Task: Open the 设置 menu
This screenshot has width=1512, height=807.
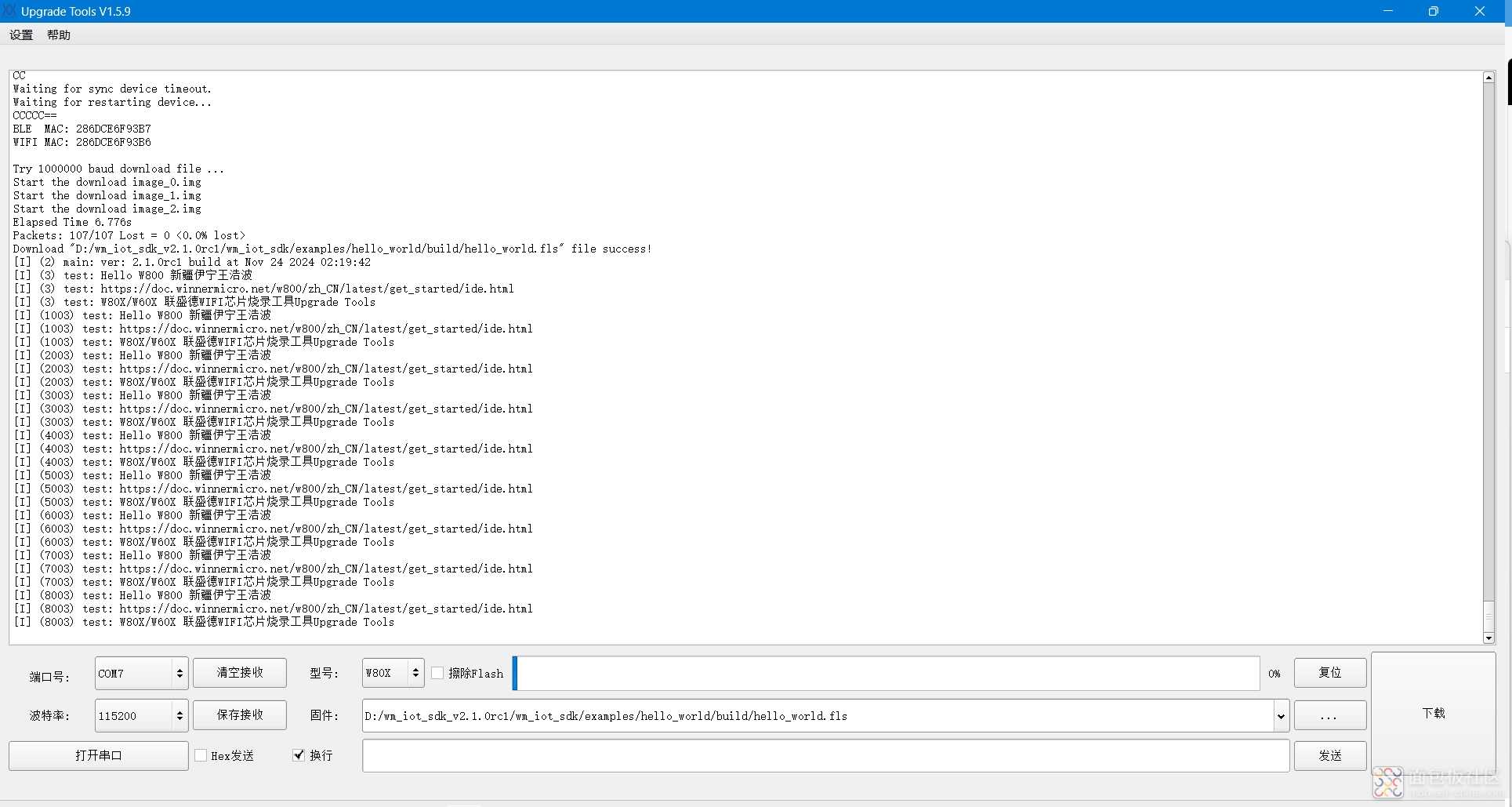Action: click(x=21, y=35)
